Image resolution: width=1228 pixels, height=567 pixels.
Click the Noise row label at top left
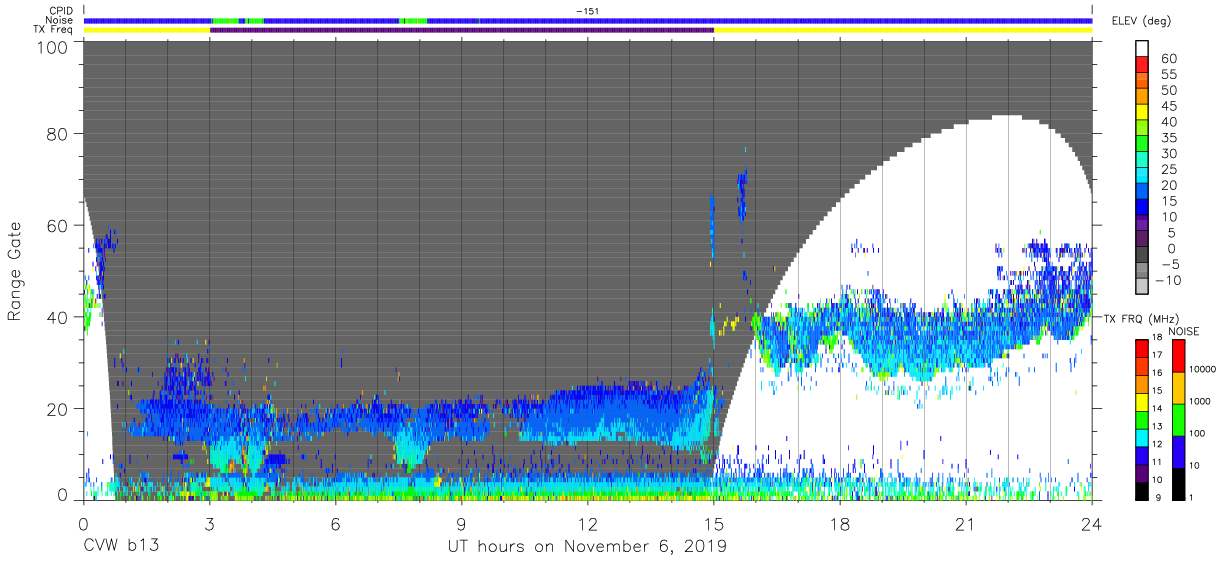tap(60, 20)
